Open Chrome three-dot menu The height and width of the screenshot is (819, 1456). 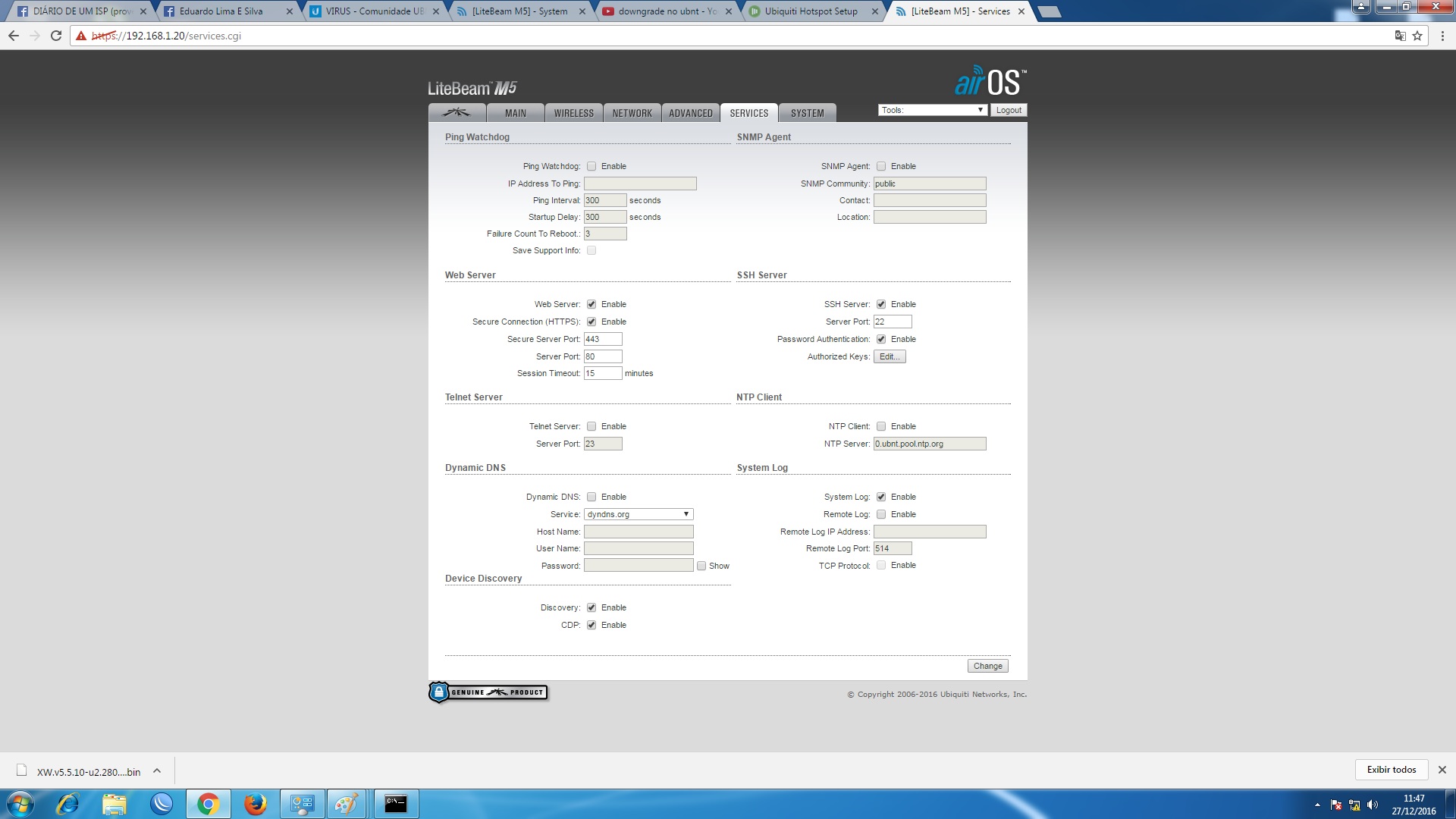(x=1442, y=36)
